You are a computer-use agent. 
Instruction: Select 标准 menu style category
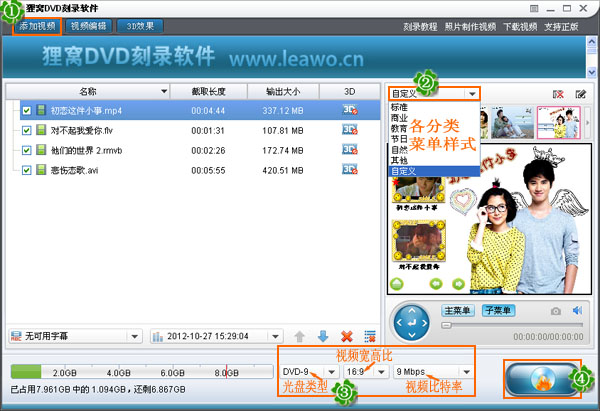point(399,107)
